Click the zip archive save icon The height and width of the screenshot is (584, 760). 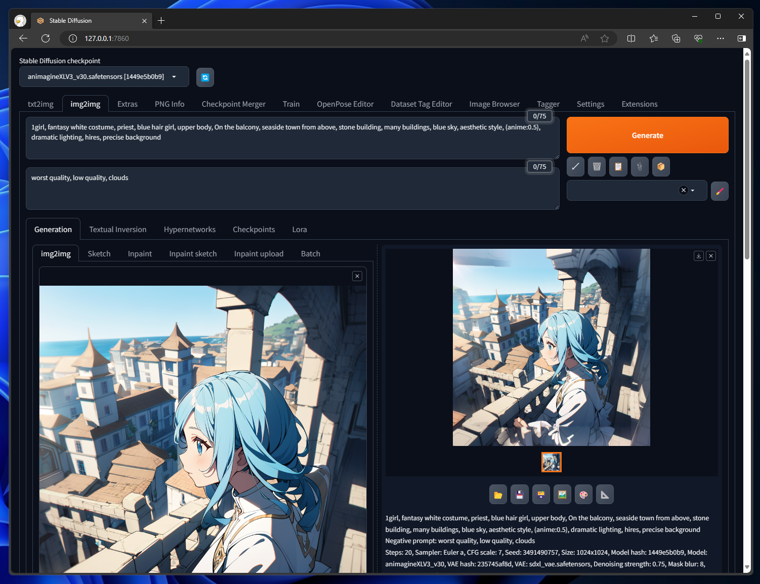(540, 495)
